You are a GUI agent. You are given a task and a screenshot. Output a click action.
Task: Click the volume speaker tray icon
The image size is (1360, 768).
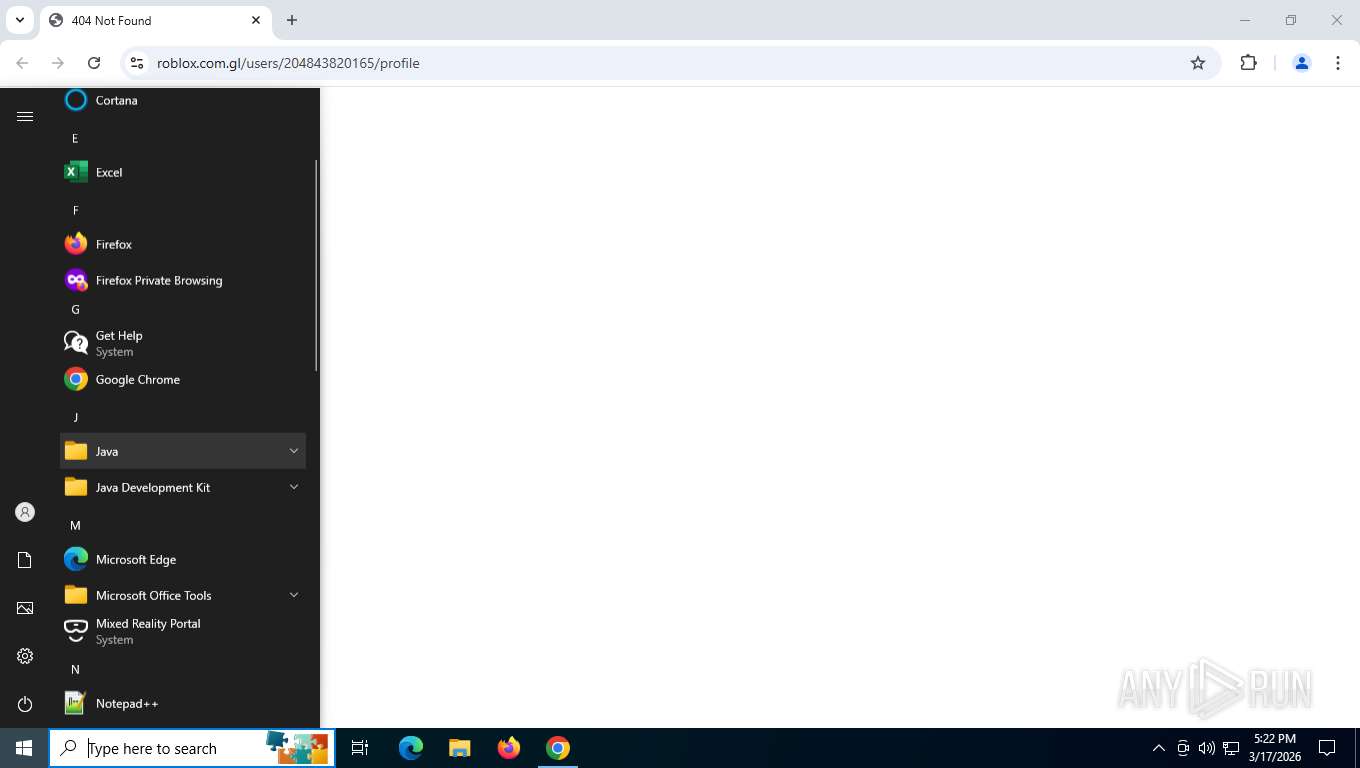coord(1207,748)
